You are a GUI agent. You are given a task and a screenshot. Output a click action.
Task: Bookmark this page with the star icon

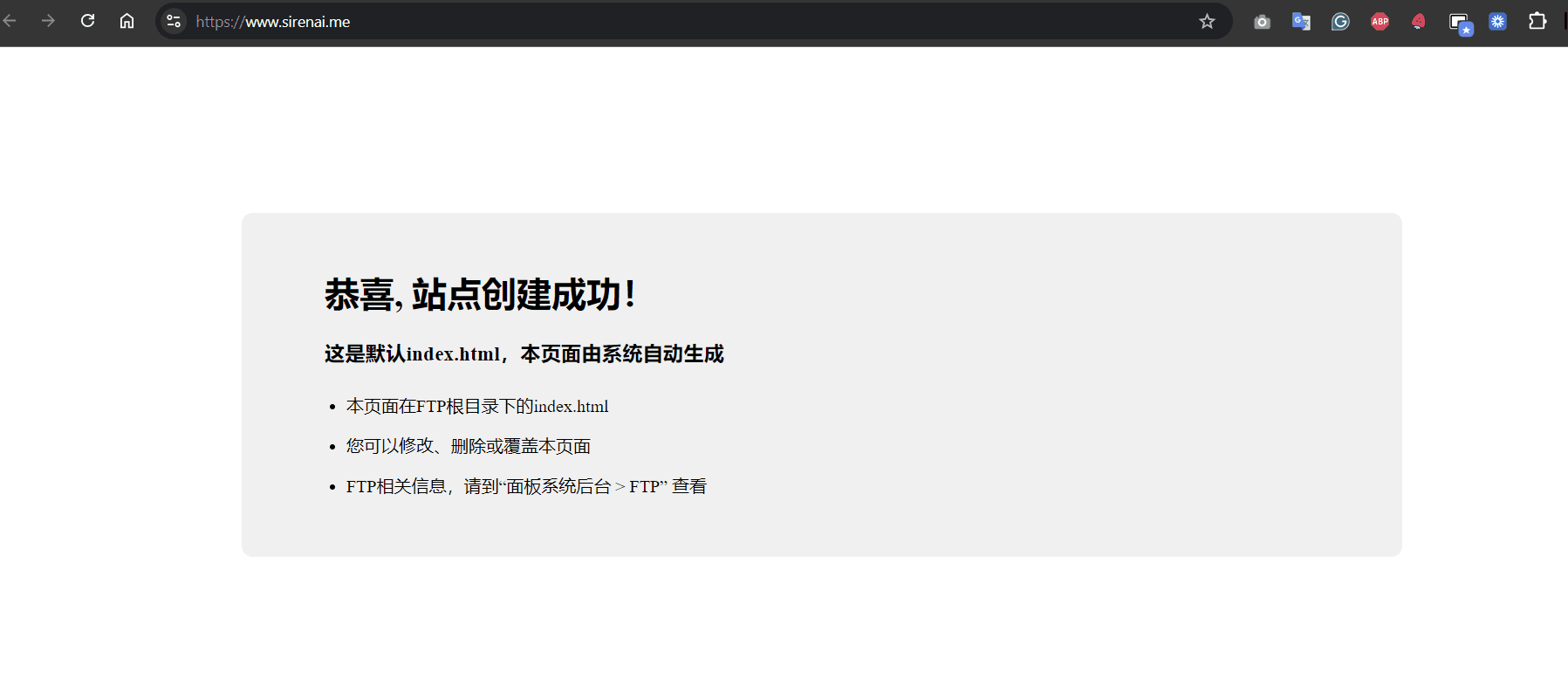[x=1207, y=21]
